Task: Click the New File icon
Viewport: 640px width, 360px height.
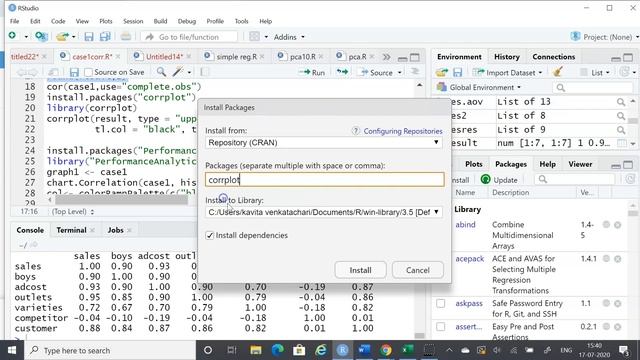Action: tap(12, 36)
